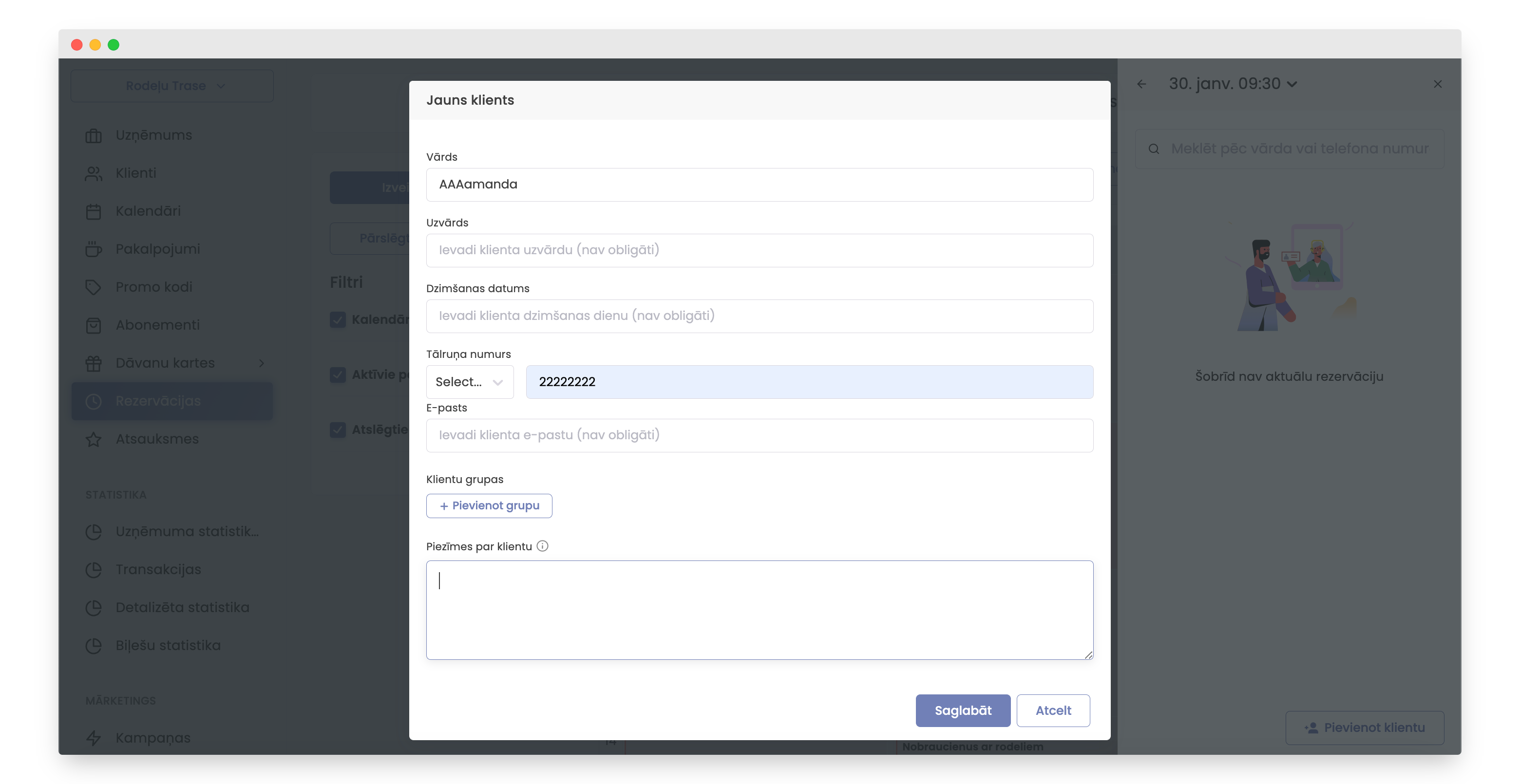Click the Kalendāri calendar icon in the sidebar
Image resolution: width=1520 pixels, height=784 pixels.
point(93,211)
